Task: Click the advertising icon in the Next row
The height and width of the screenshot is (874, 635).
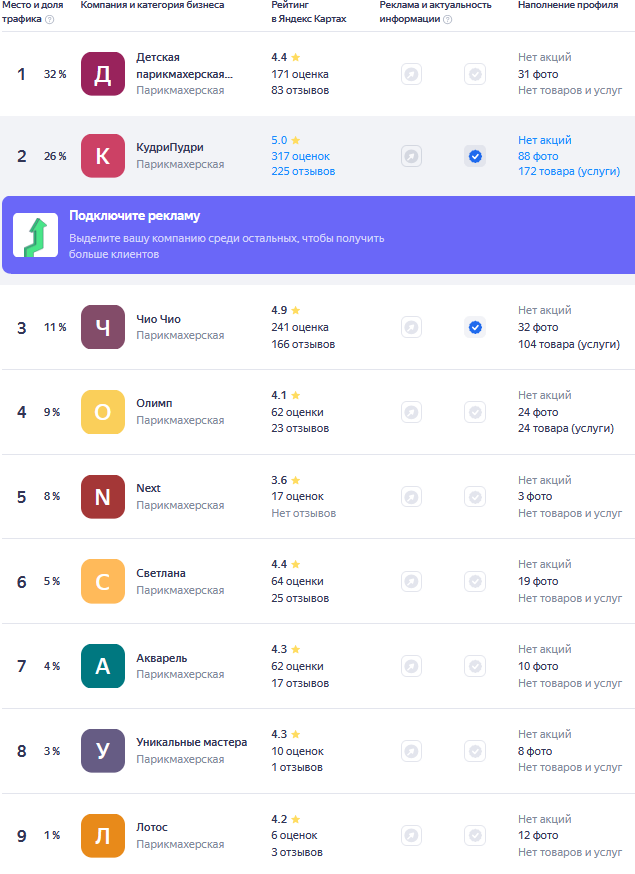Action: coord(411,497)
